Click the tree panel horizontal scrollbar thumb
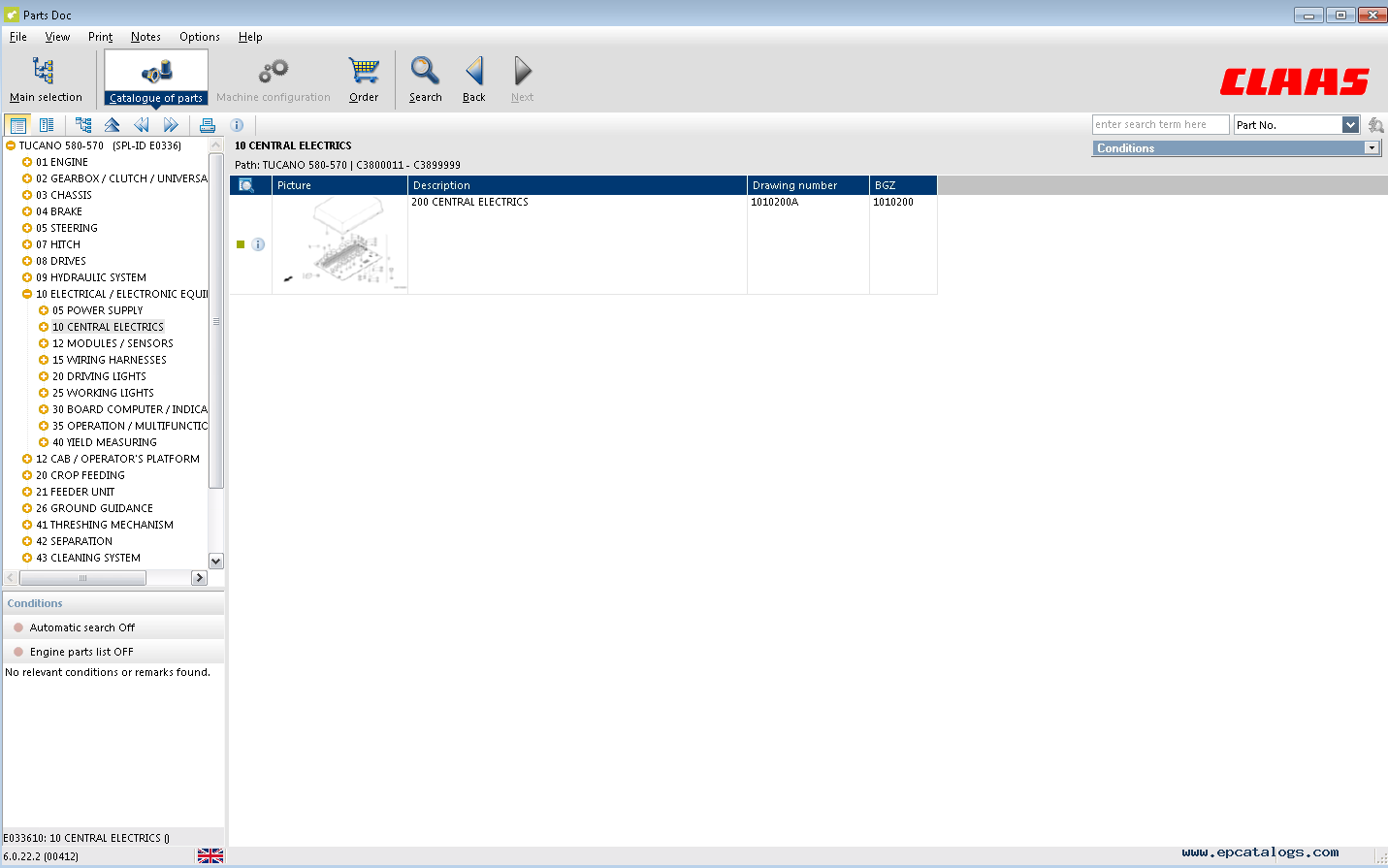The image size is (1388, 868). click(82, 578)
